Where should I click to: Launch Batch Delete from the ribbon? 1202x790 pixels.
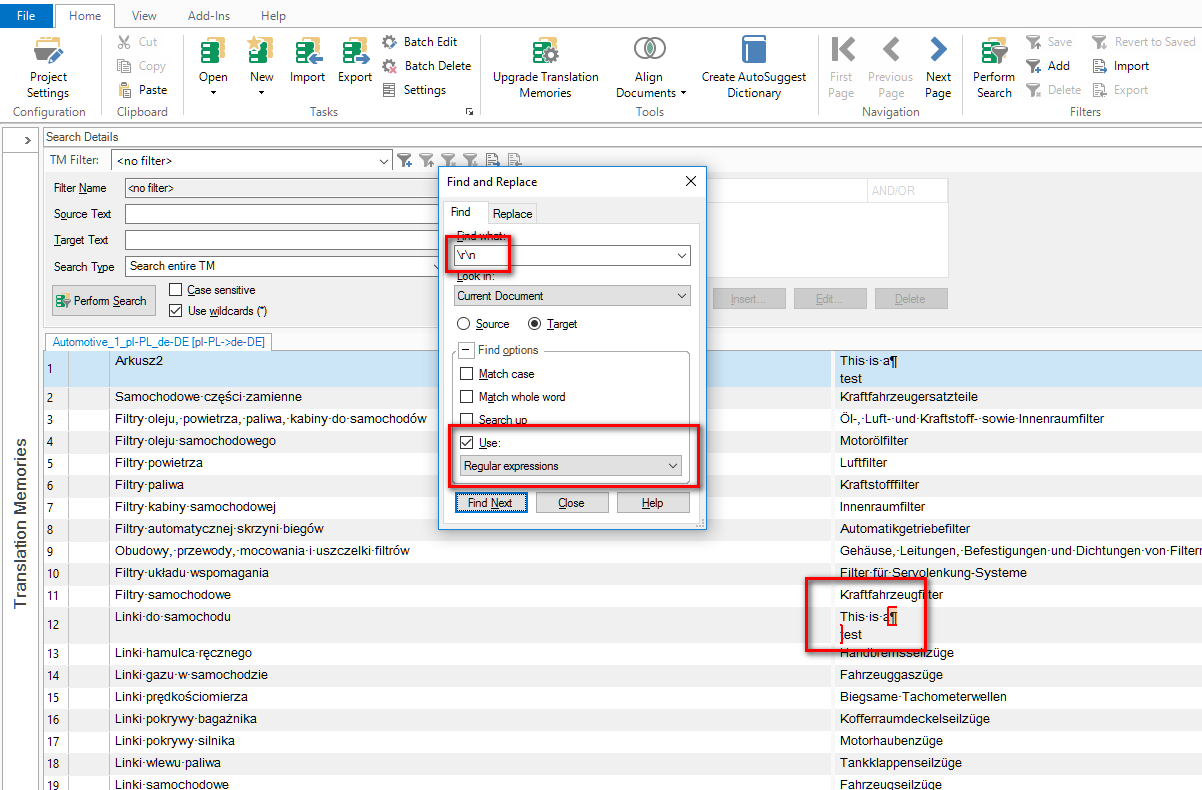coord(427,66)
